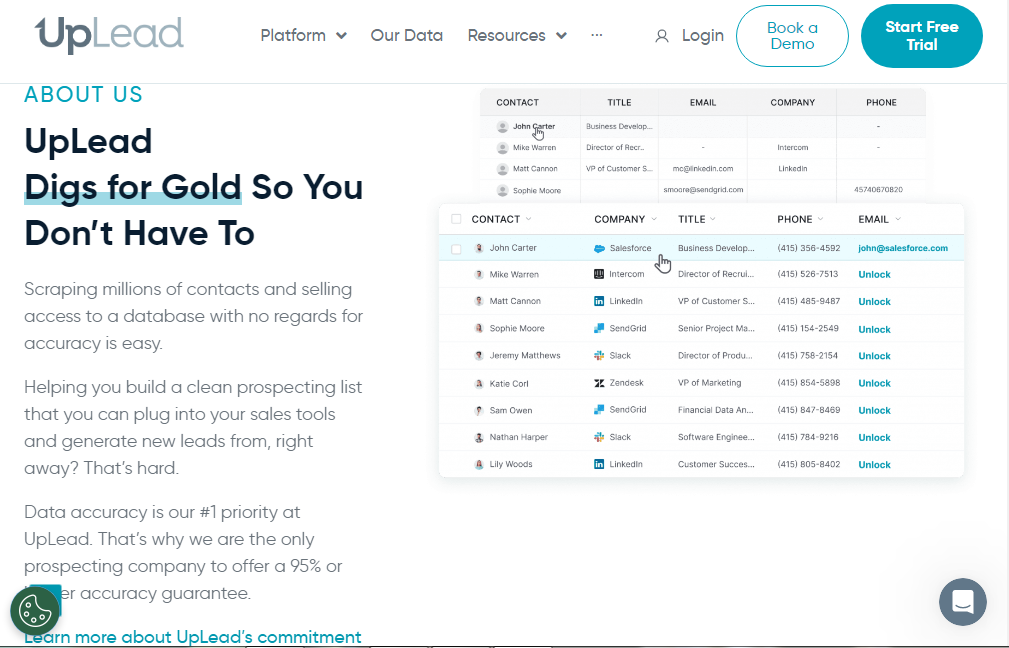1009x648 pixels.
Task: Click 'VP of Marketing' title cell
Action: coord(709,383)
